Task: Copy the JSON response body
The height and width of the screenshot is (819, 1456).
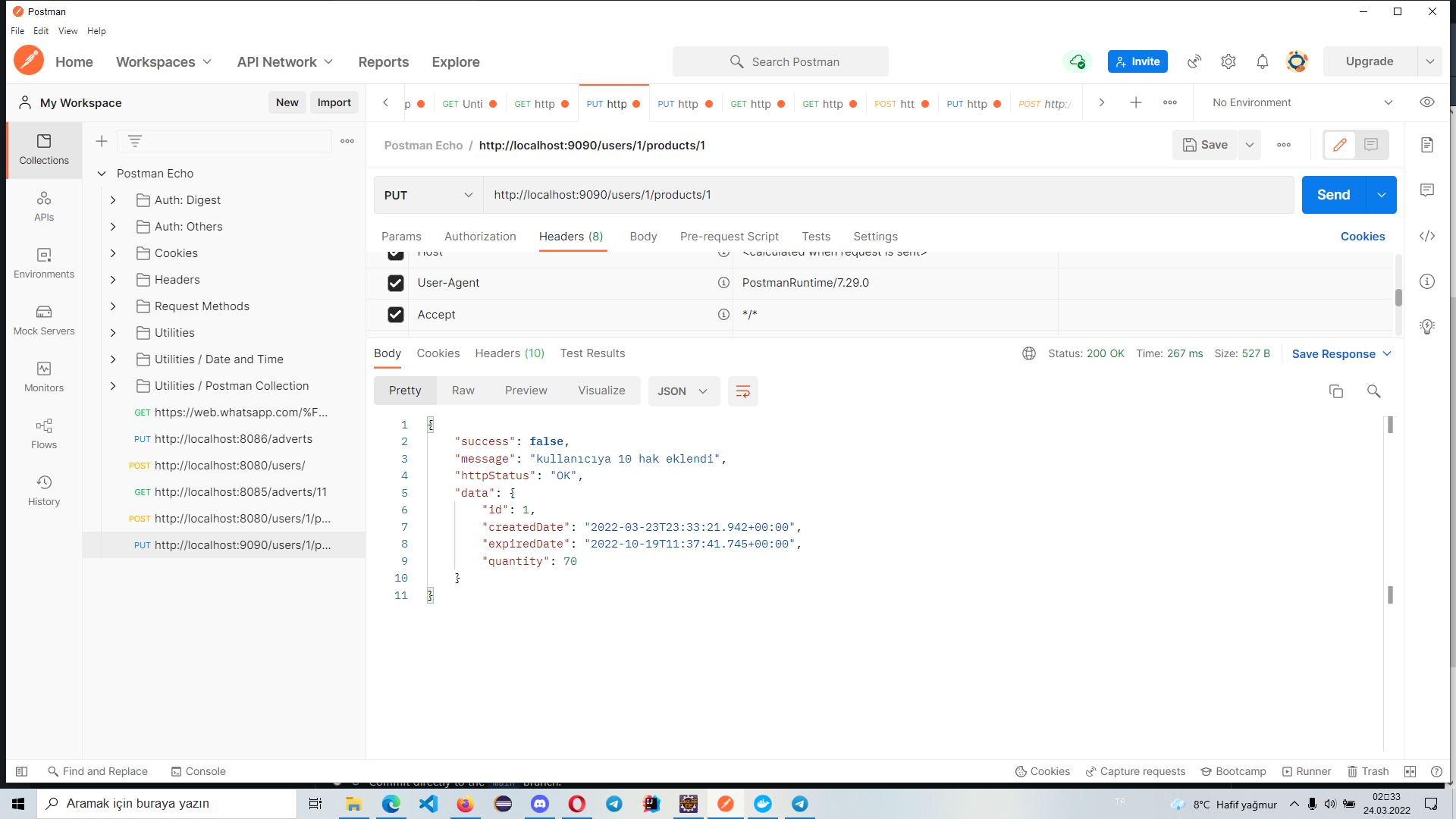Action: pos(1335,391)
